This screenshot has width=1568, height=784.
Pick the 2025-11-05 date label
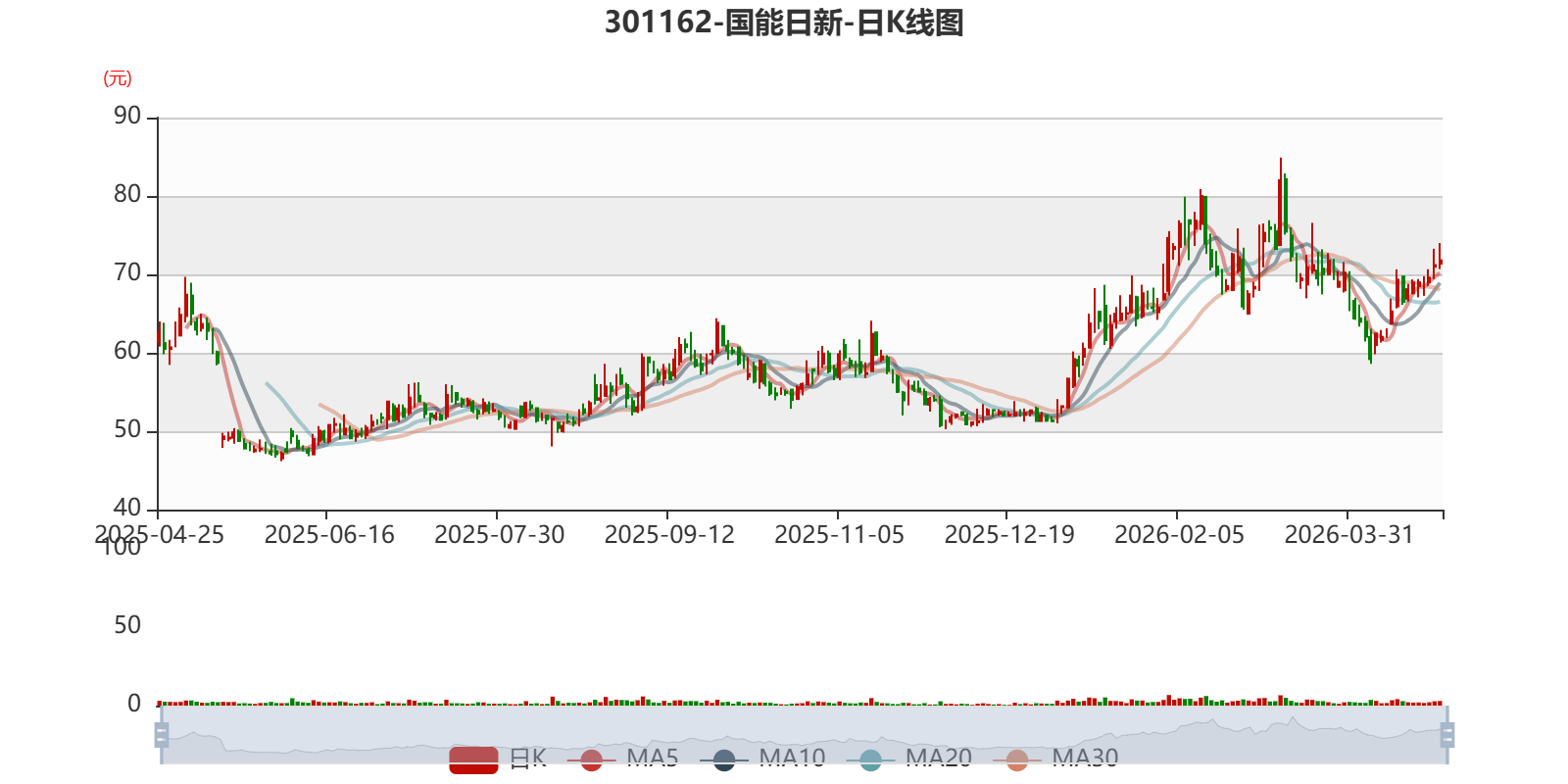[x=839, y=534]
